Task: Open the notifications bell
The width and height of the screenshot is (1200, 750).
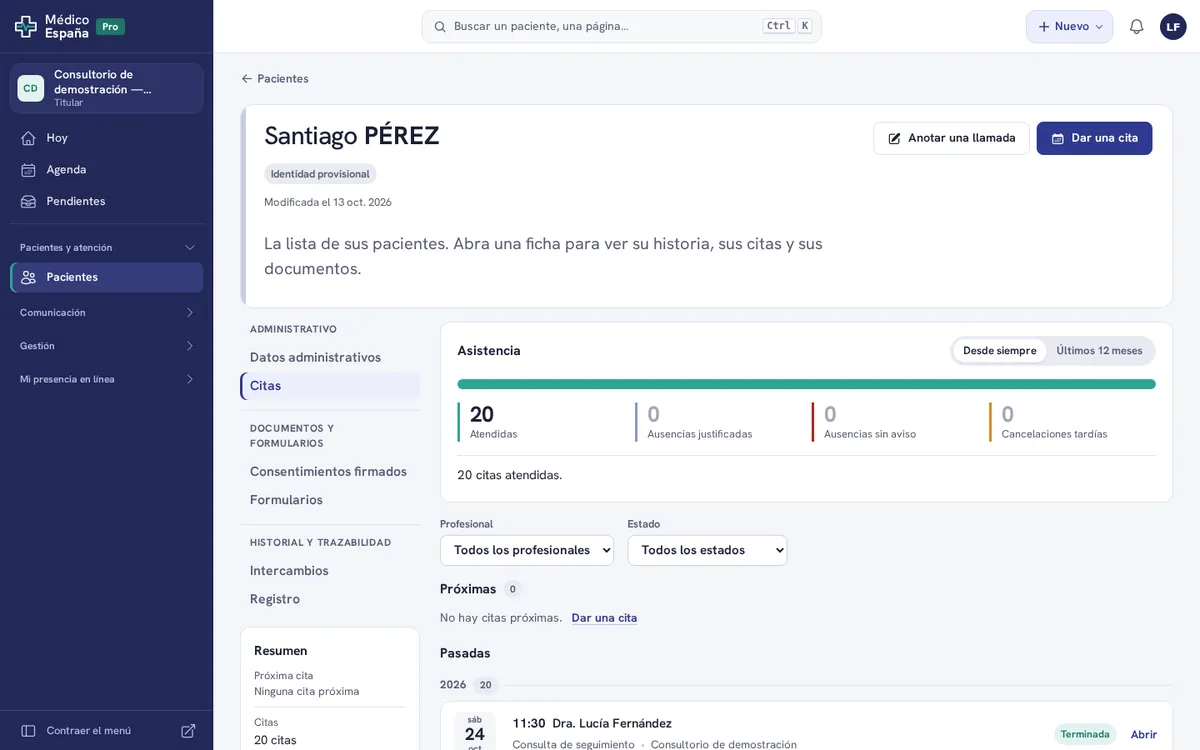Action: pos(1136,27)
